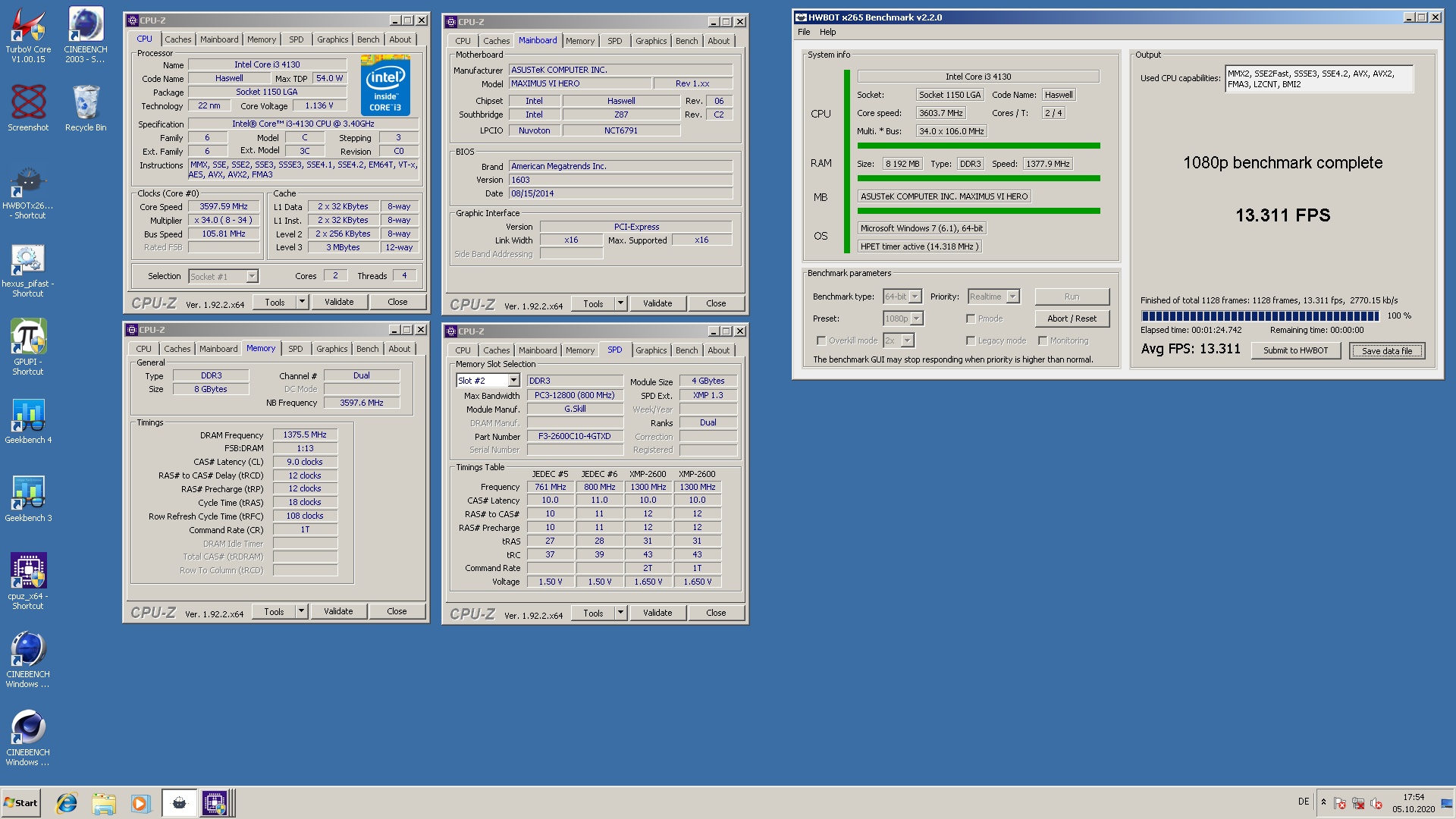Click the BIOS Version field 1603
This screenshot has width=1456, height=819.
click(621, 180)
